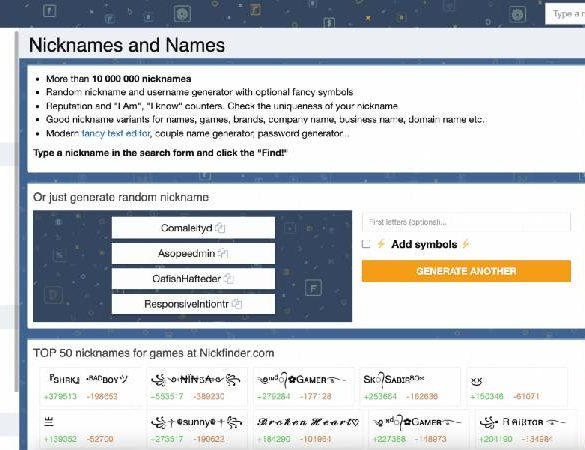585x450 pixels.
Task: Click the nickname search box at top
Action: (565, 14)
